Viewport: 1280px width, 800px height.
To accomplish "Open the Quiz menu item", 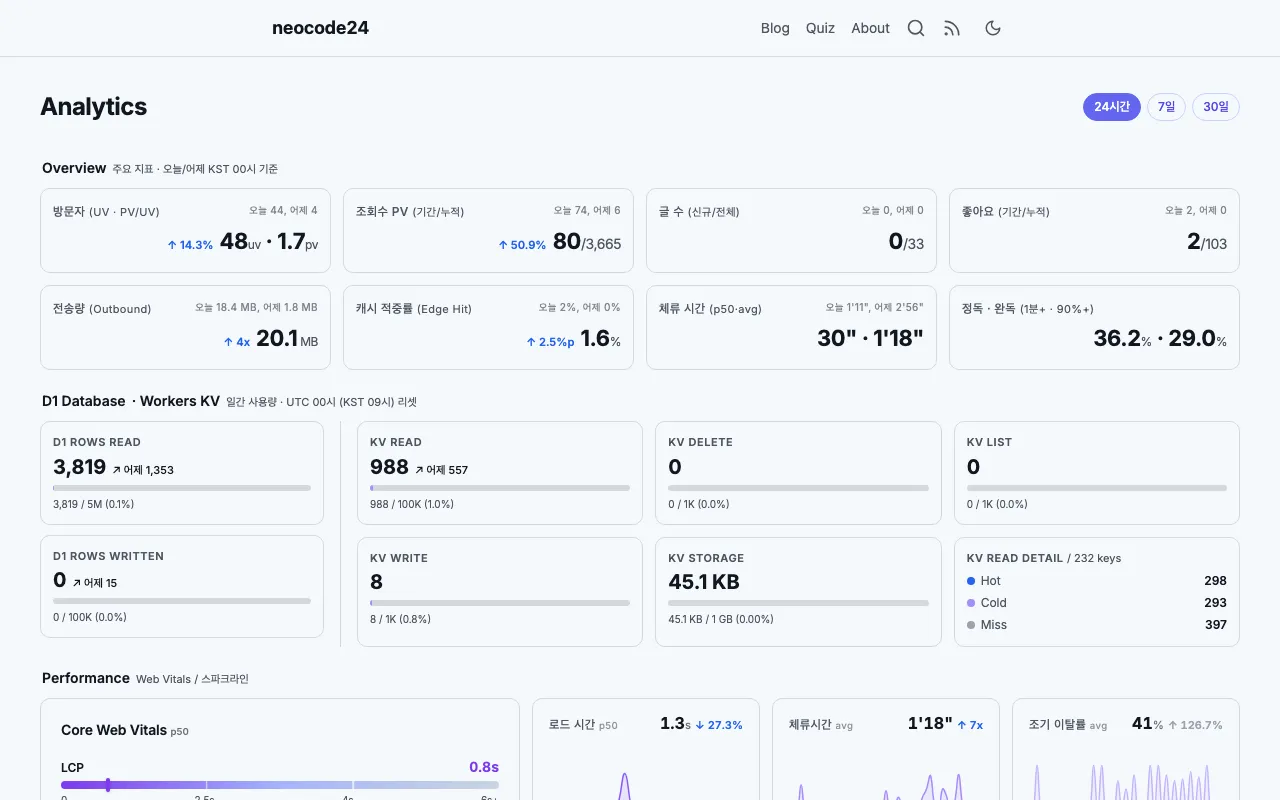I will (x=820, y=28).
